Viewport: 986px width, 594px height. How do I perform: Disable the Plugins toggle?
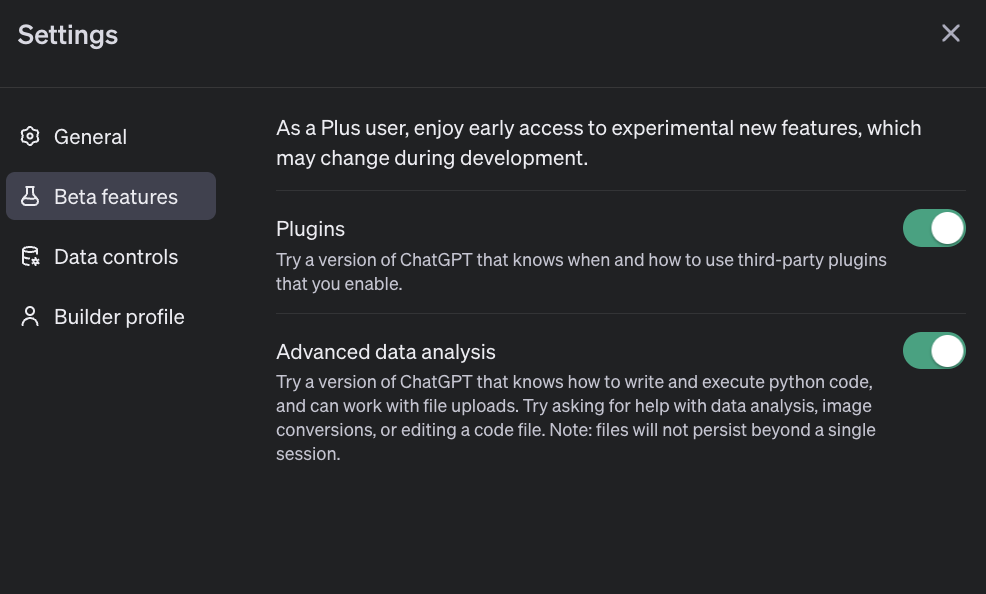pyautogui.click(x=934, y=228)
